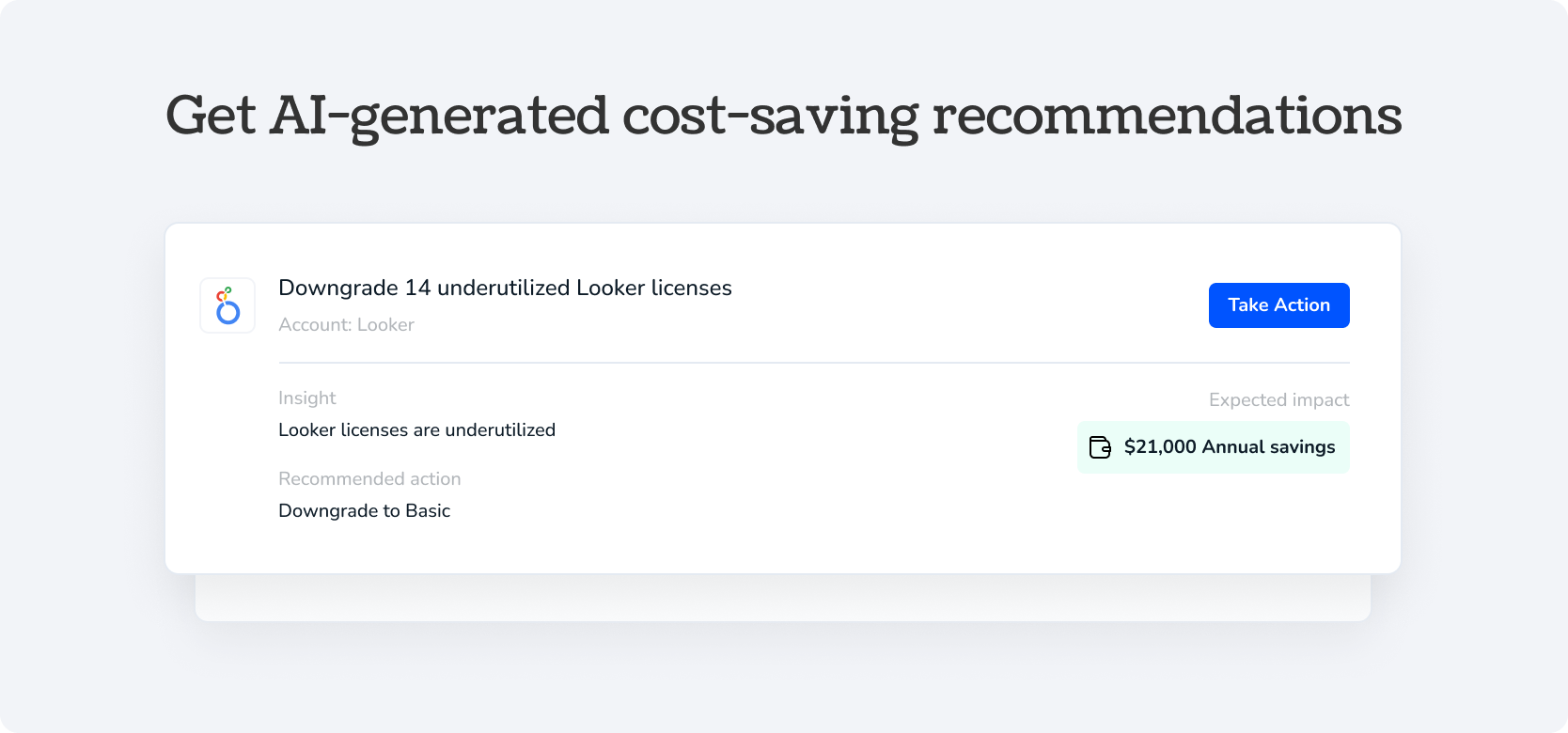Click the Expected impact label
Viewport: 1568px width, 733px height.
[x=1278, y=400]
